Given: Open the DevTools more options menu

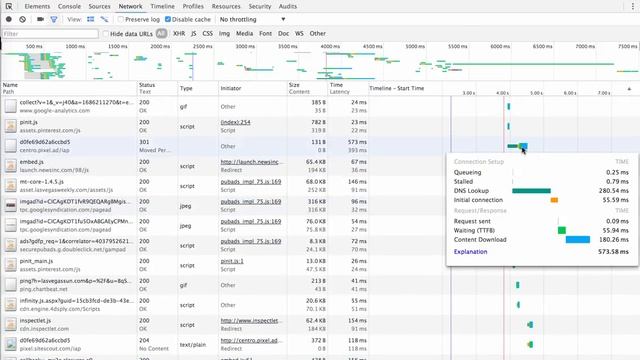Looking at the screenshot, I should (633, 6).
